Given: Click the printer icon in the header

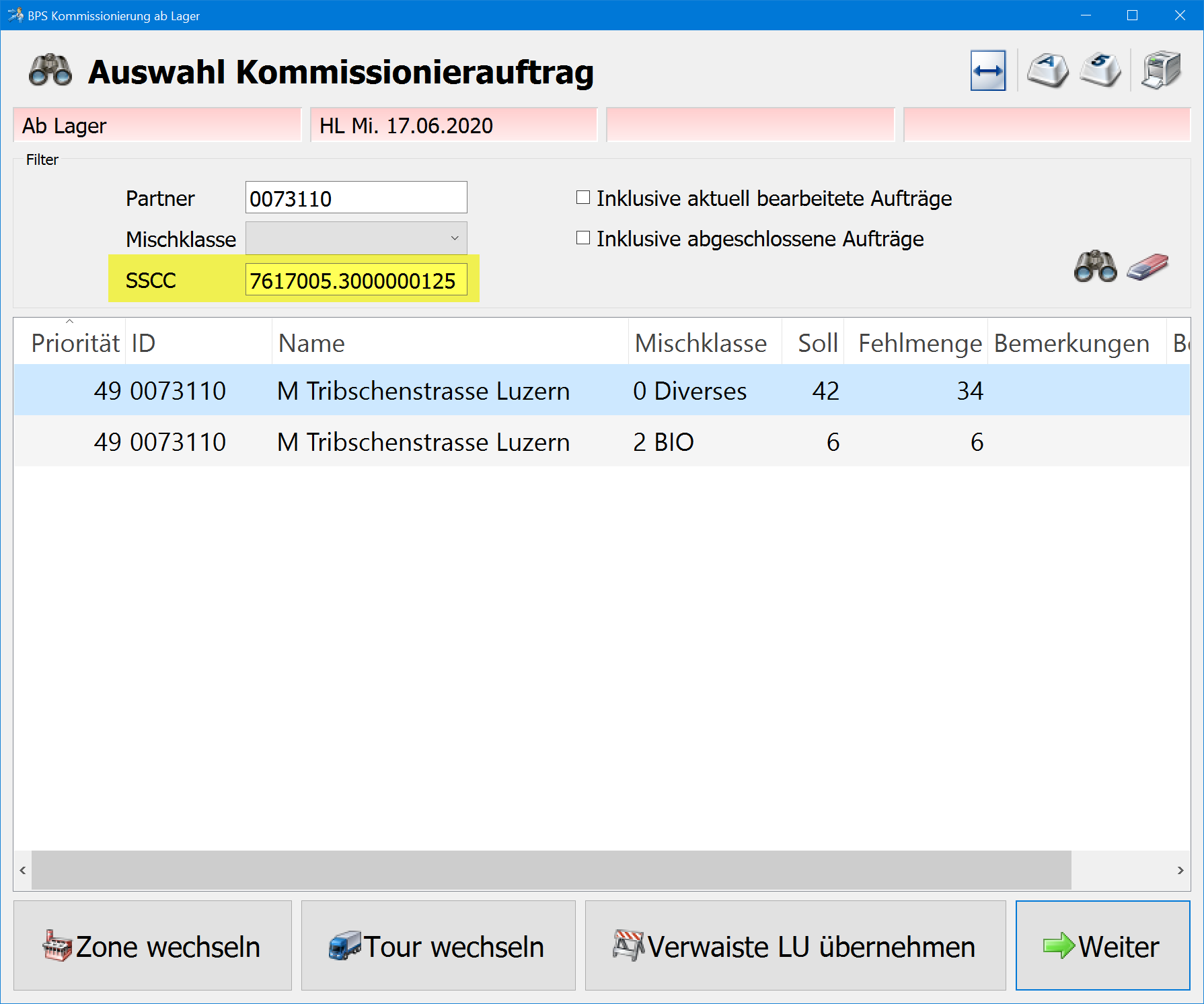Looking at the screenshot, I should click(1162, 71).
